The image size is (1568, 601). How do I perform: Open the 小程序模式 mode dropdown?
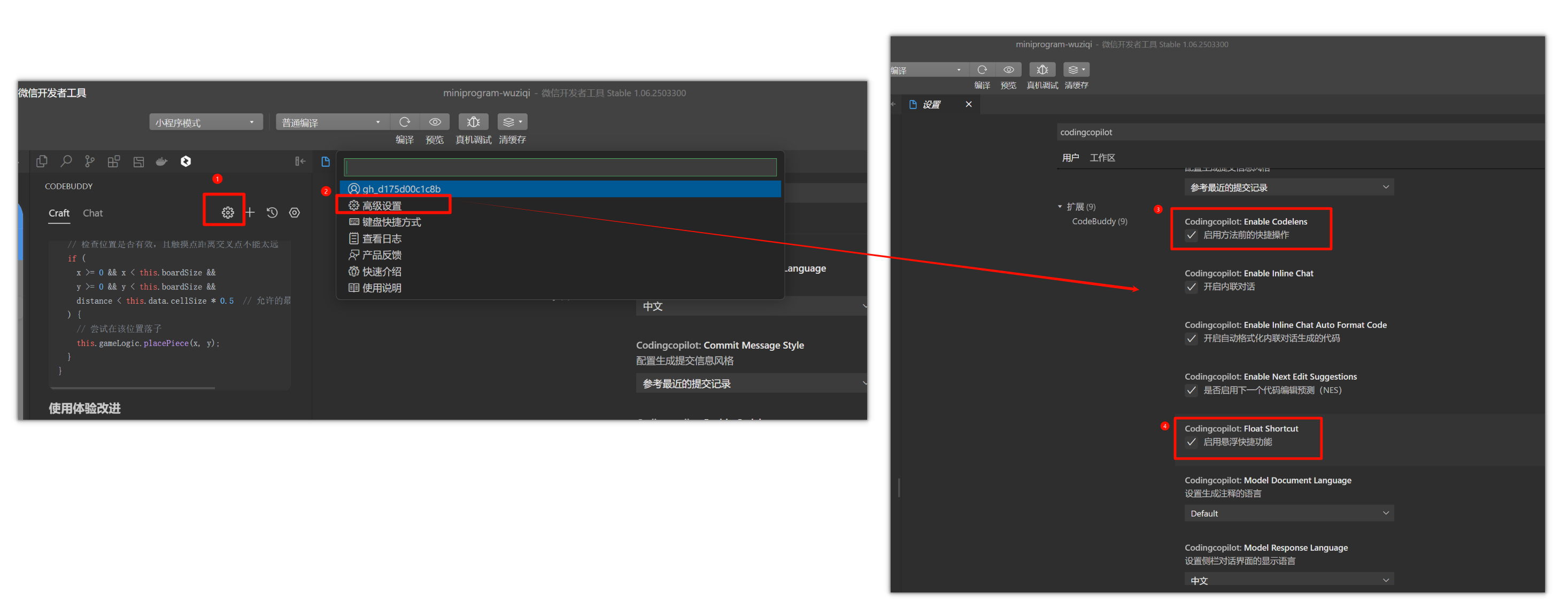(x=206, y=122)
